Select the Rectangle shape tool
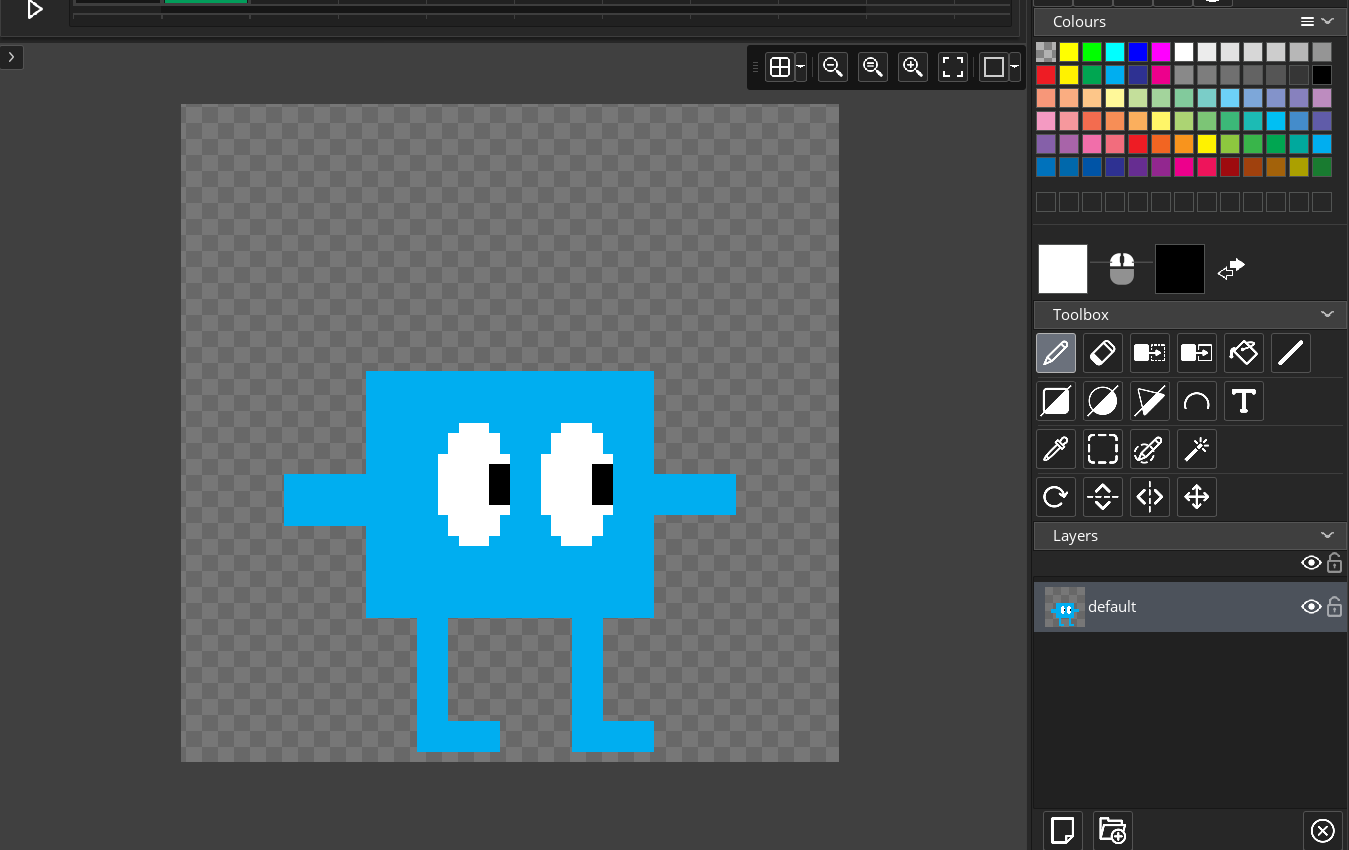1349x850 pixels. click(x=1056, y=401)
